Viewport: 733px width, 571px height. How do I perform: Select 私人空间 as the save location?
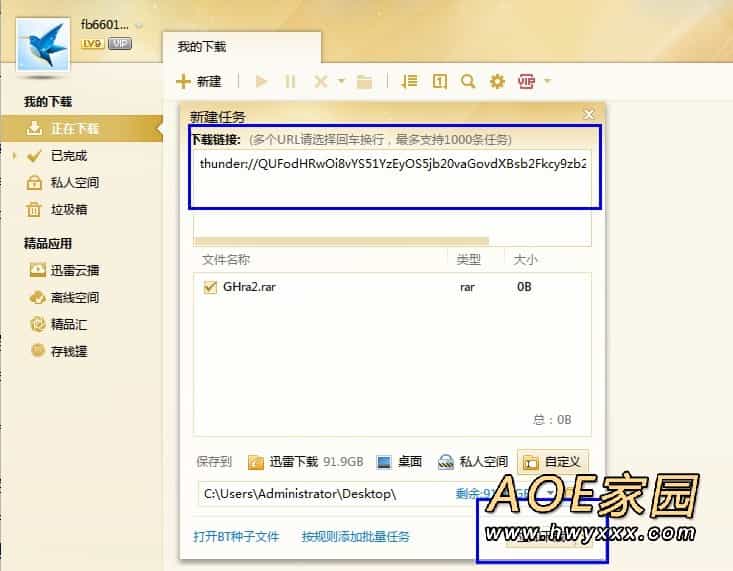pyautogui.click(x=473, y=462)
